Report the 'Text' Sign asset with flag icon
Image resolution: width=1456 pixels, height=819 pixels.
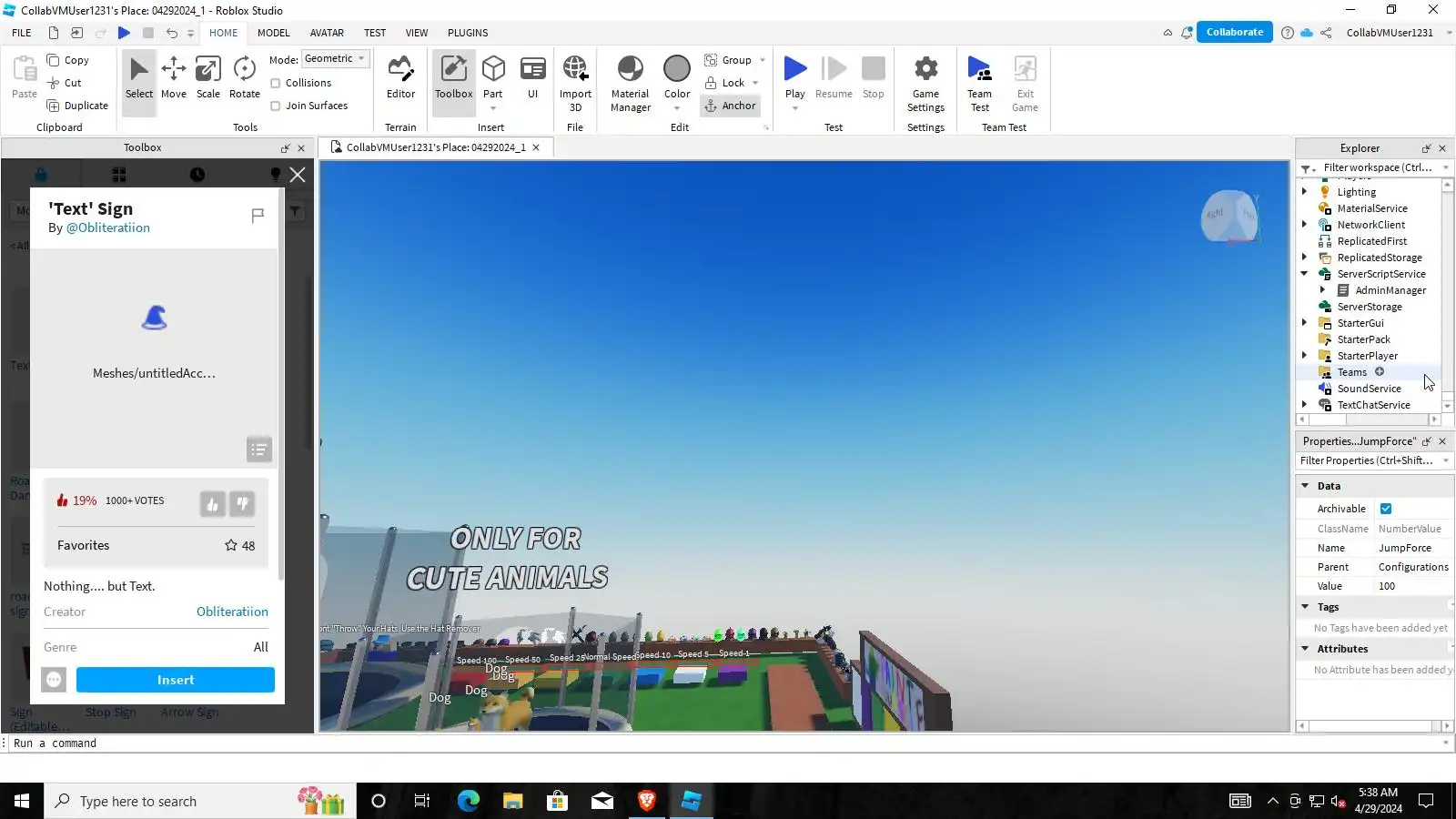(258, 215)
